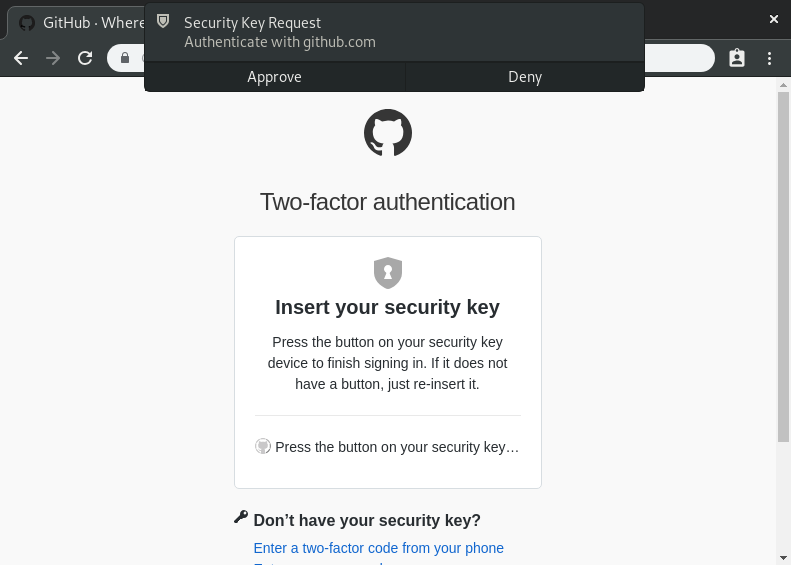791x565 pixels.
Task: Click the keyhole shield security icon
Action: click(x=388, y=272)
